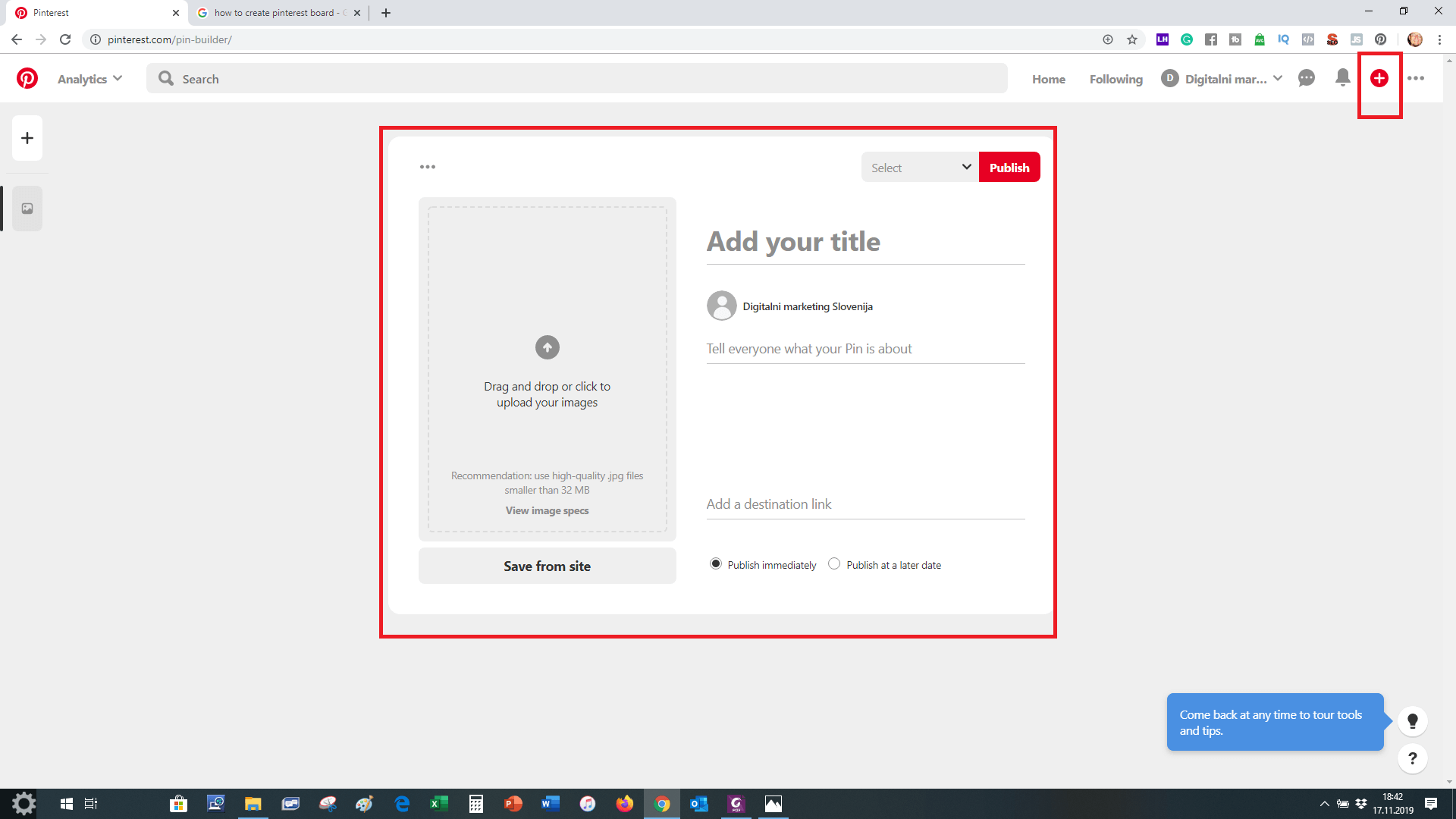Click the Save from site button
Image resolution: width=1456 pixels, height=819 pixels.
(547, 566)
